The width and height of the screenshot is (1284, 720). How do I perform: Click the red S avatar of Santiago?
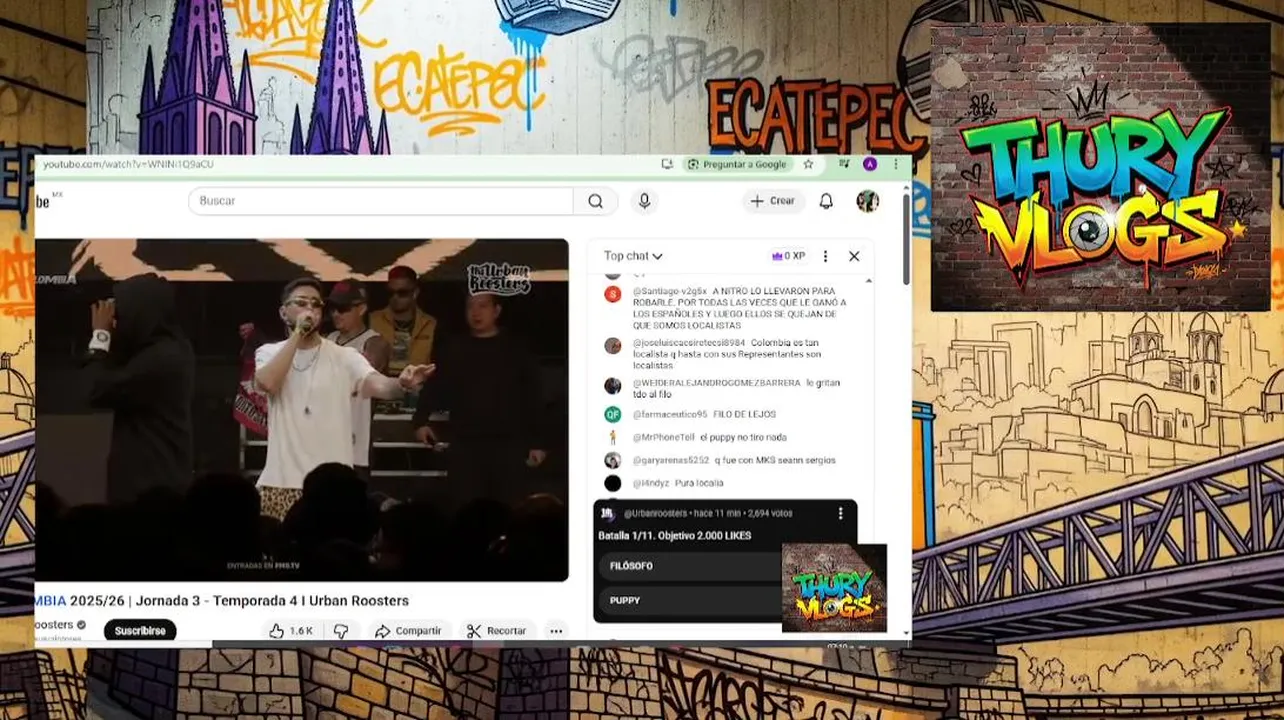point(612,294)
